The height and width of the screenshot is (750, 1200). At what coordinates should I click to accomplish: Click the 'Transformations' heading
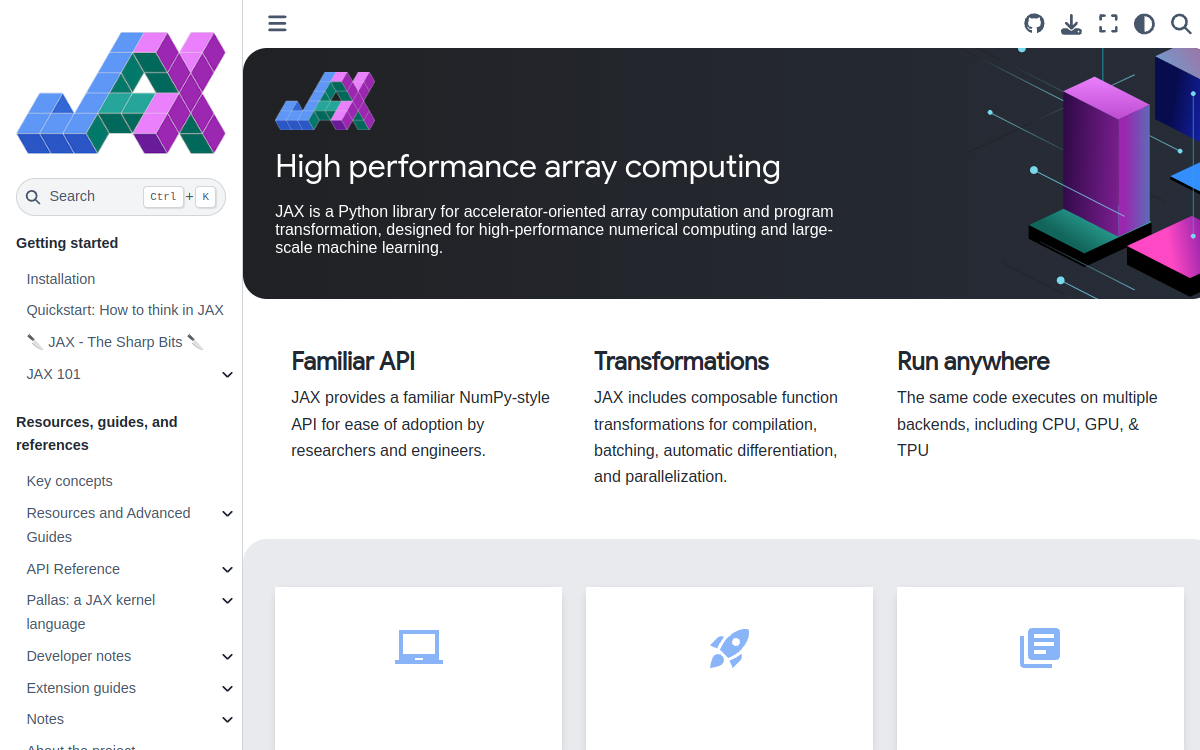point(682,361)
